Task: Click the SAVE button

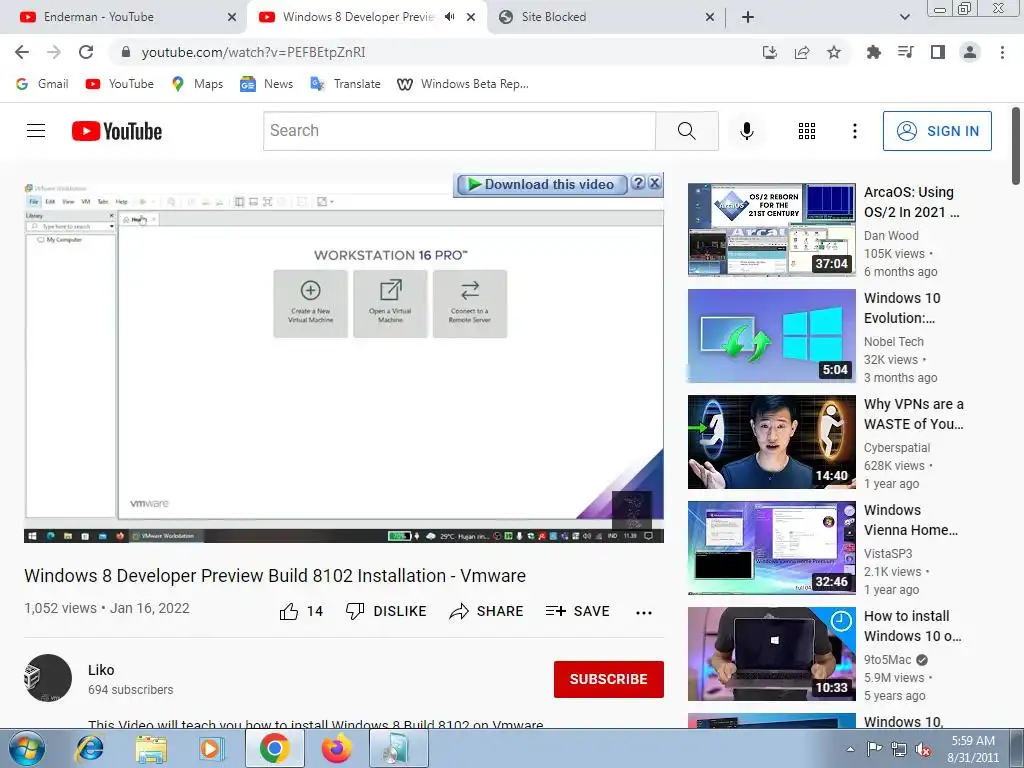Action: click(x=577, y=611)
